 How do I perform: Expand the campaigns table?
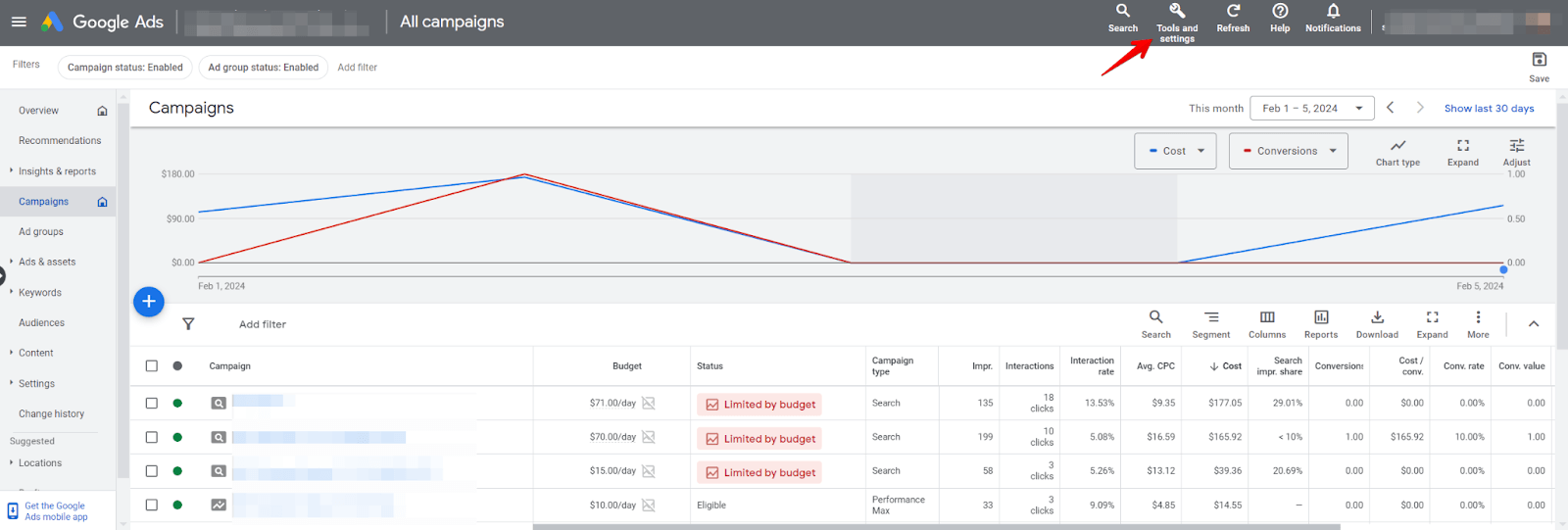(1432, 324)
